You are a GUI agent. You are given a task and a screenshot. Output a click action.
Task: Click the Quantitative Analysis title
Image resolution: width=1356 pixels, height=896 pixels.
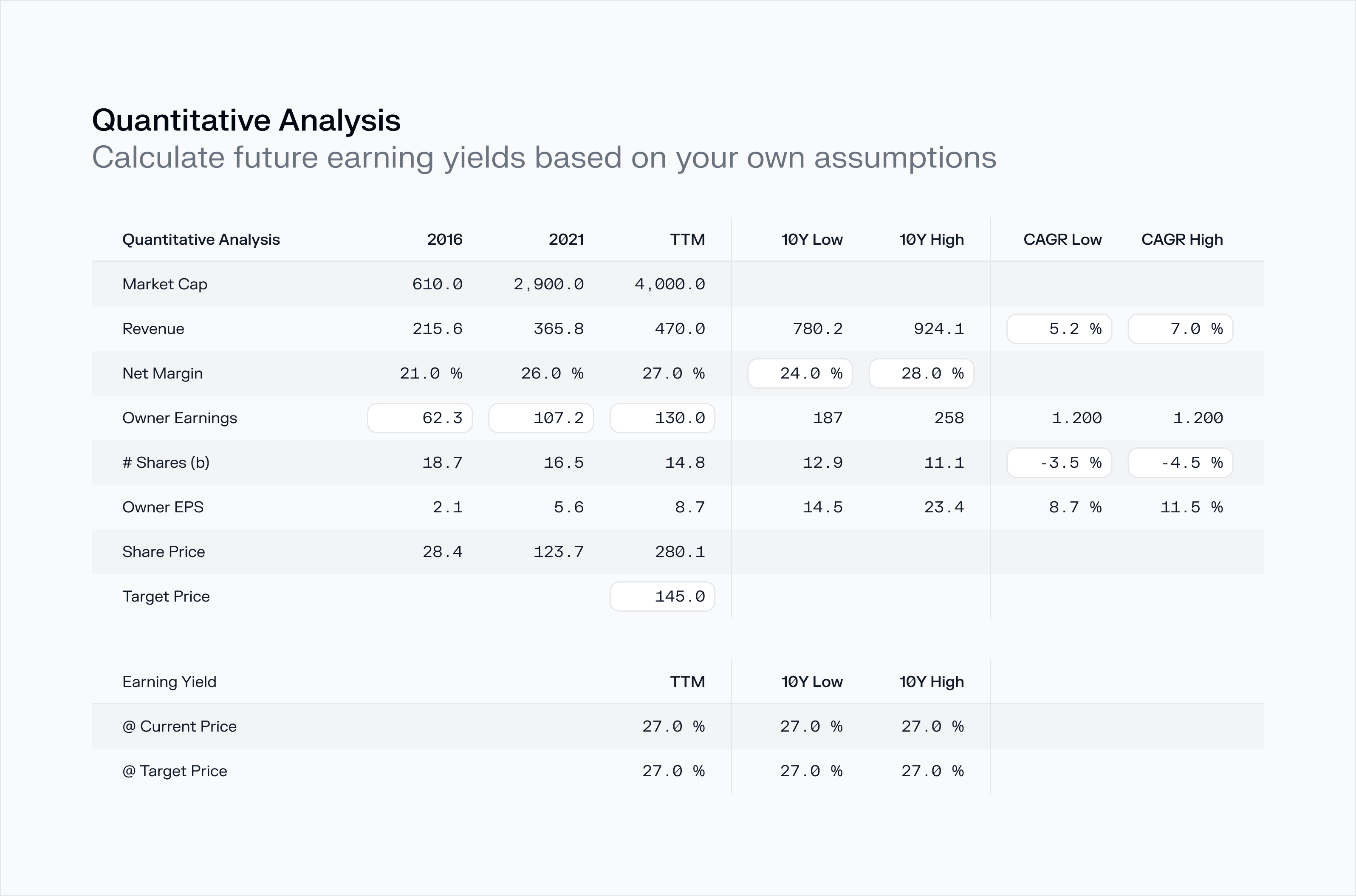click(x=246, y=119)
